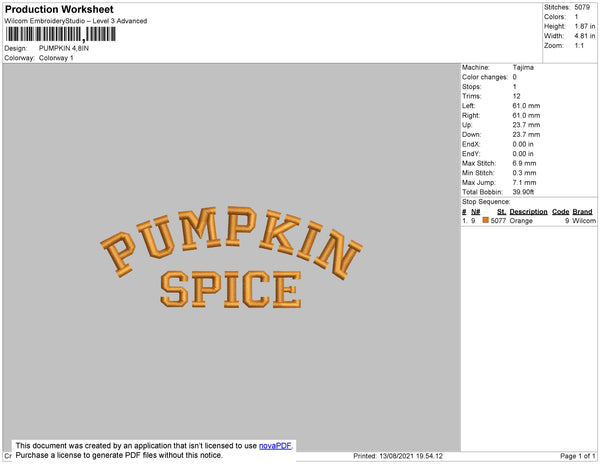Click the 'Stop Sequence:' heading
600x464 pixels.
486,202
